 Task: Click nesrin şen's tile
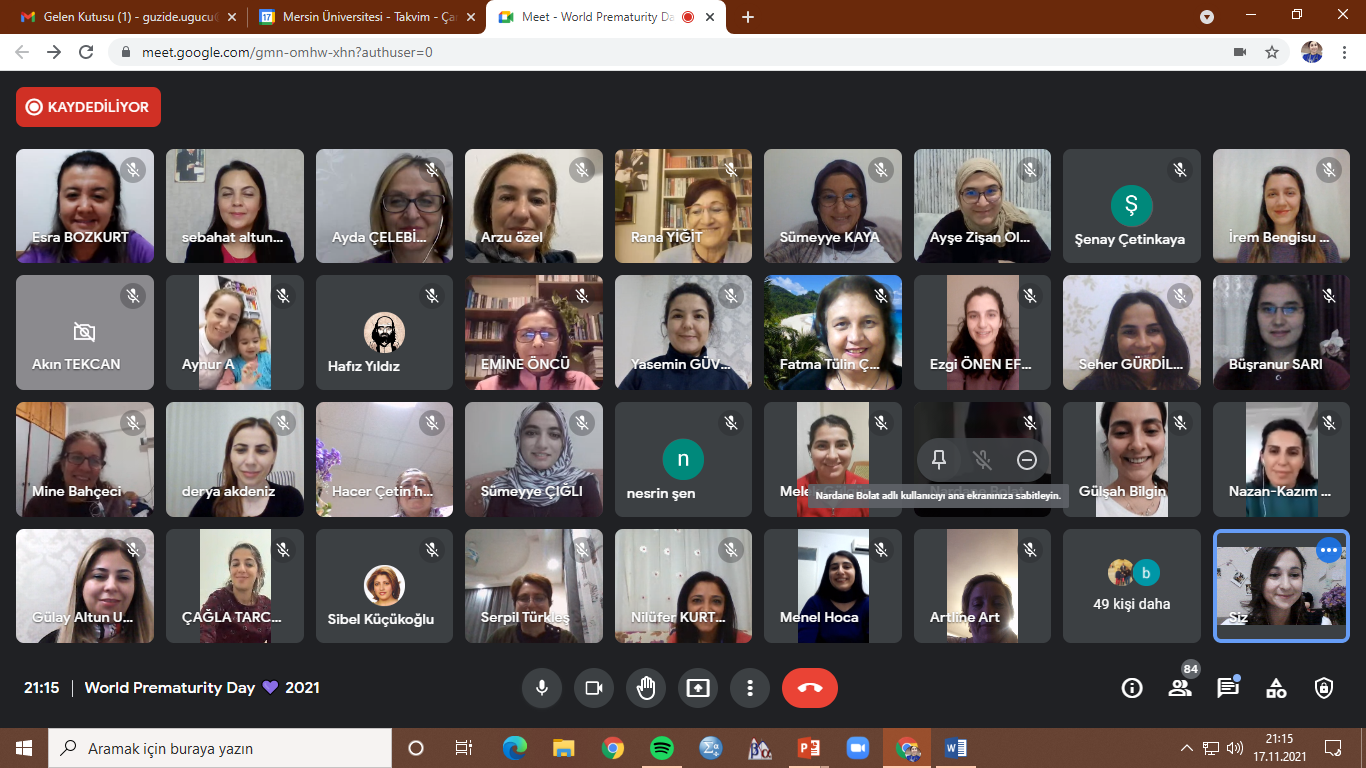pos(683,460)
